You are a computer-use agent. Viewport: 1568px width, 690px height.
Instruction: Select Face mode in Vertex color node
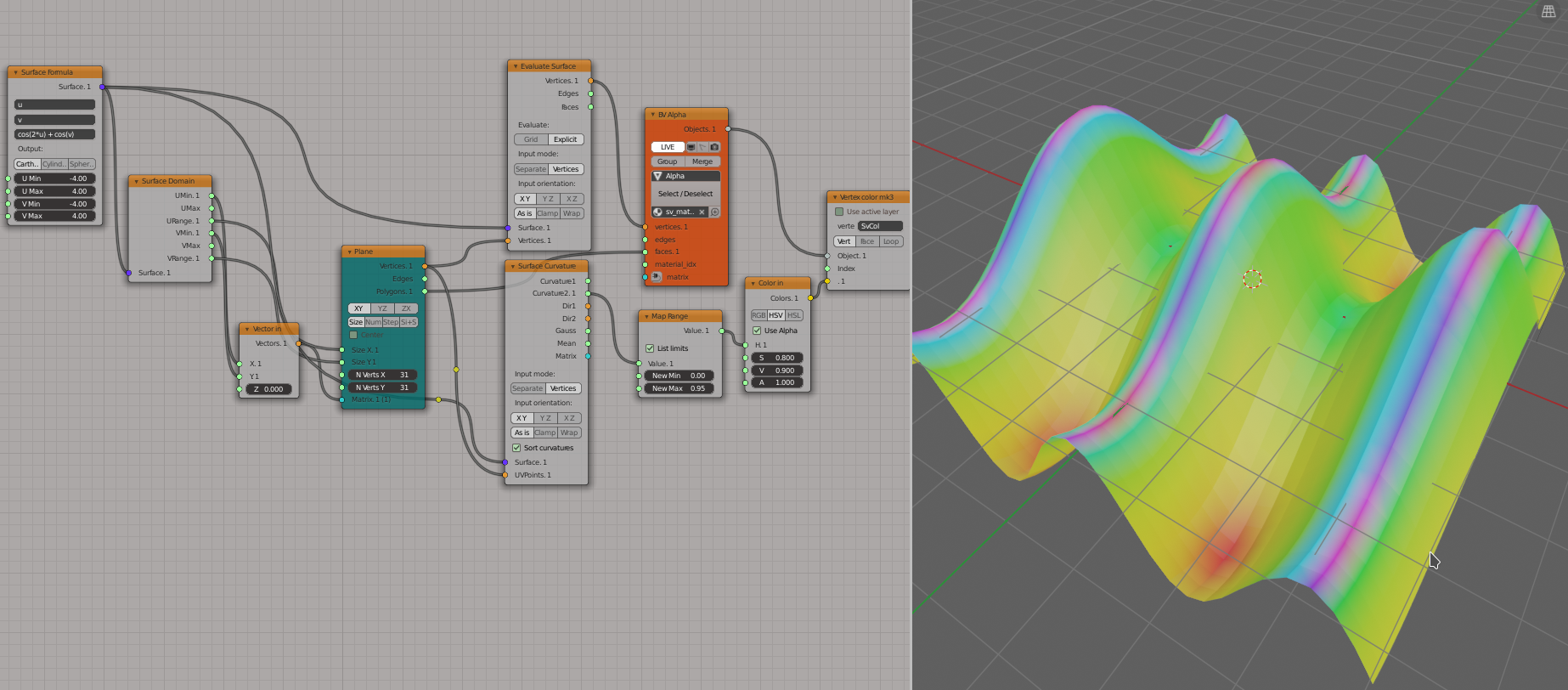(867, 241)
